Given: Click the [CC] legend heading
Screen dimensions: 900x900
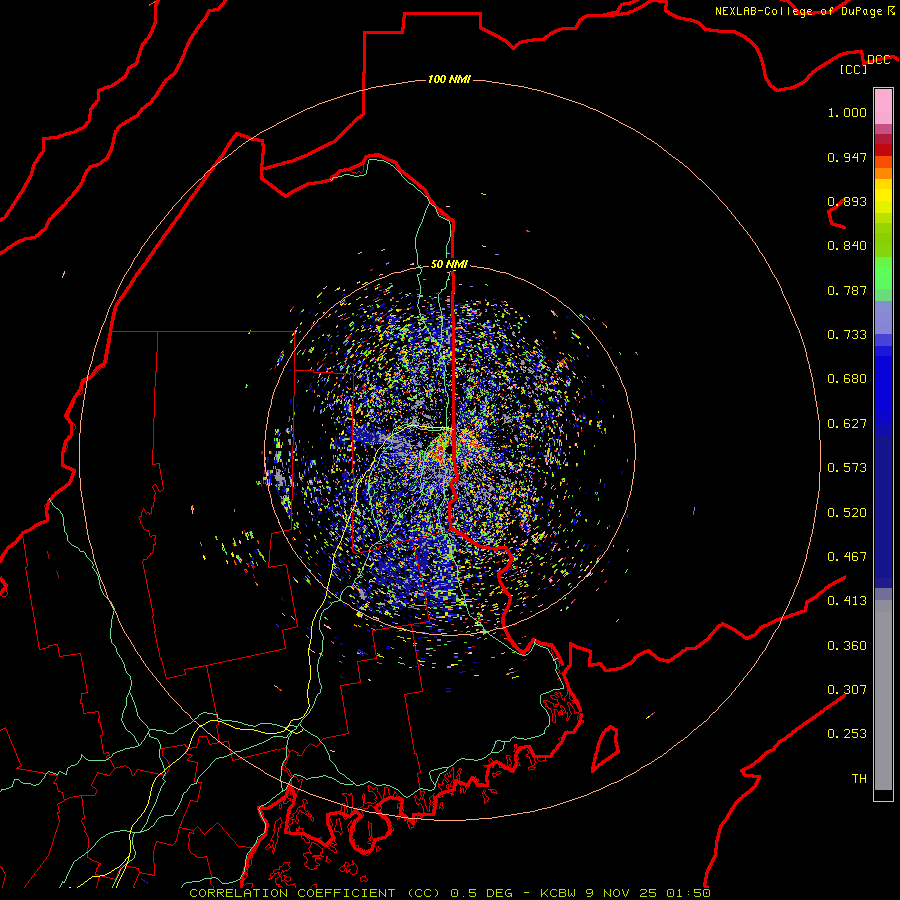Looking at the screenshot, I should 854,69.
